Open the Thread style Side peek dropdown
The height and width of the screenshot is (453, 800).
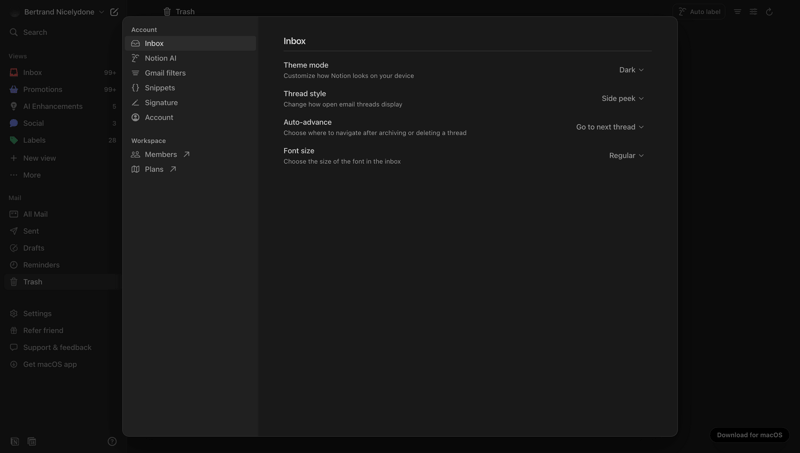click(x=622, y=98)
